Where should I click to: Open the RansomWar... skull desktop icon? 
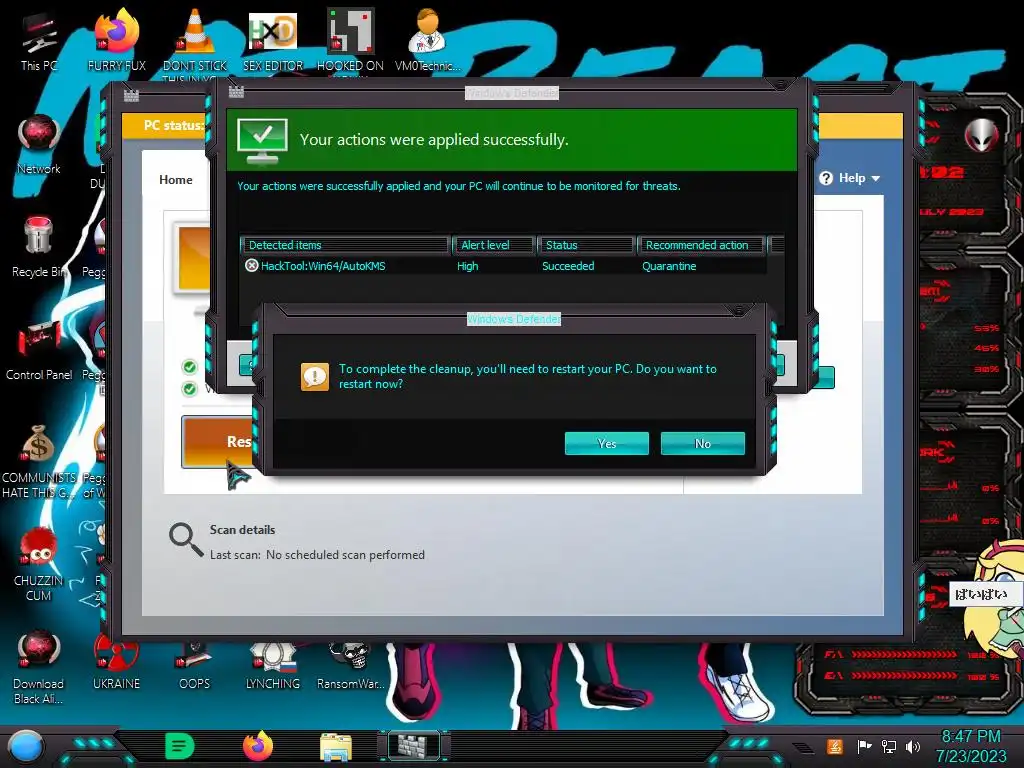point(350,665)
